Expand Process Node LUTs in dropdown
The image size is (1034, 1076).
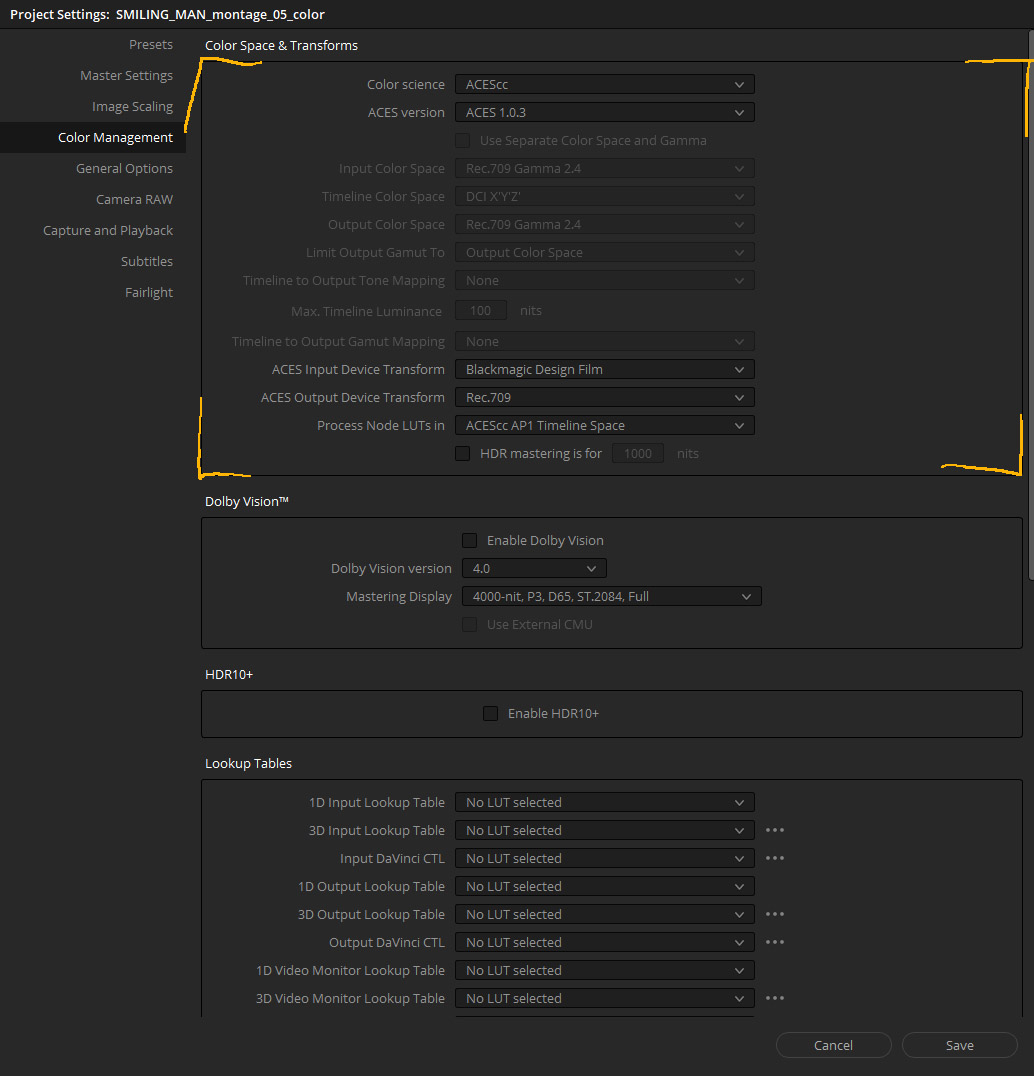604,425
